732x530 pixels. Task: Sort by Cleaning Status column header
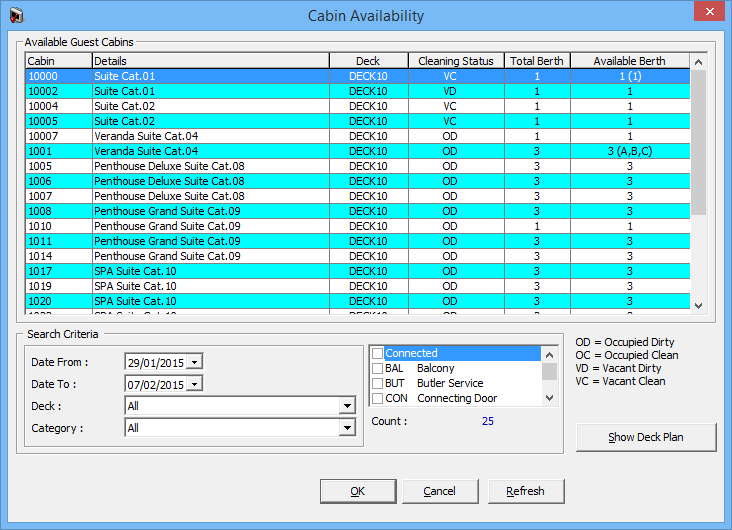point(456,61)
